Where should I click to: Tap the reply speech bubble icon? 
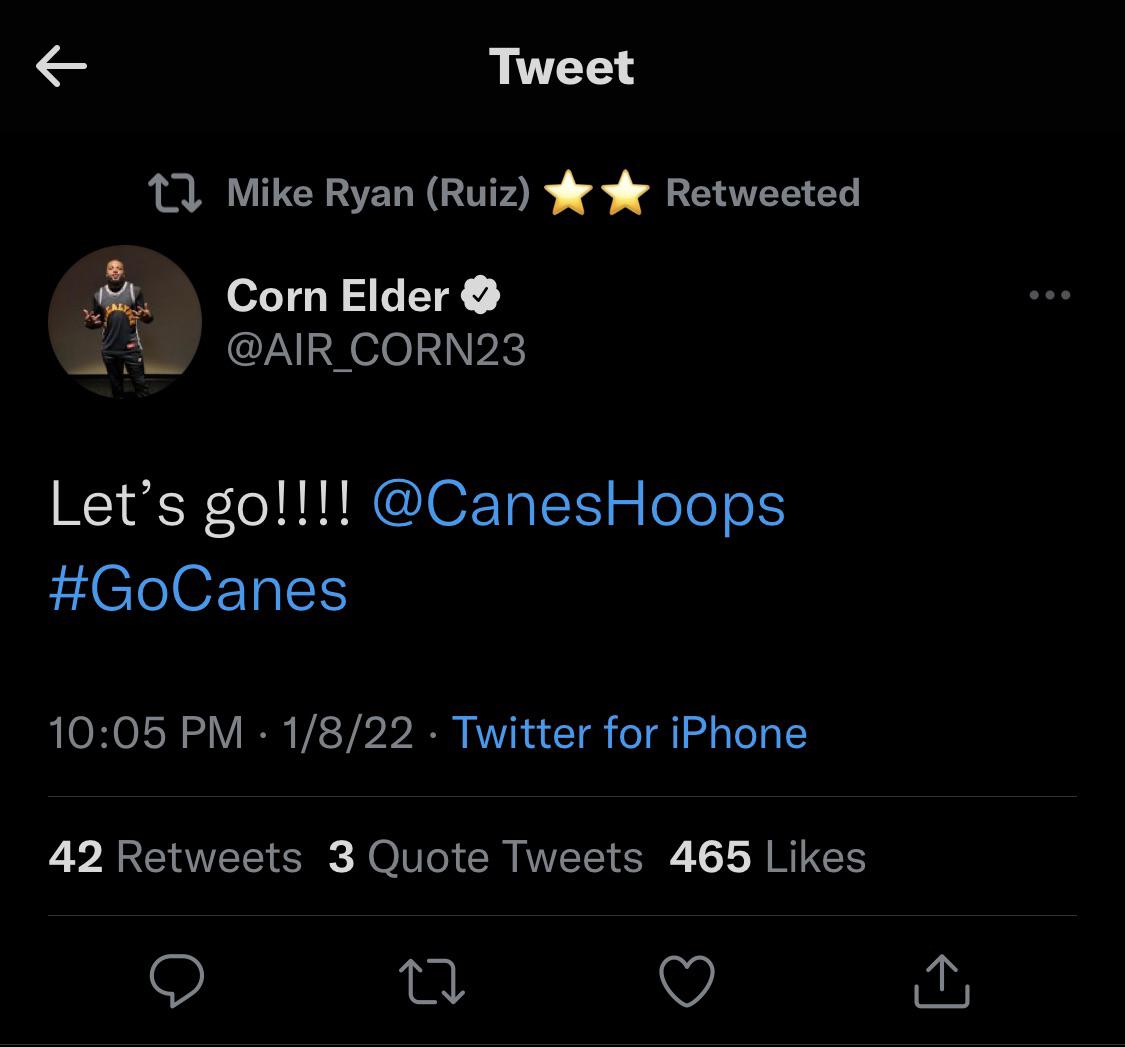tap(177, 979)
